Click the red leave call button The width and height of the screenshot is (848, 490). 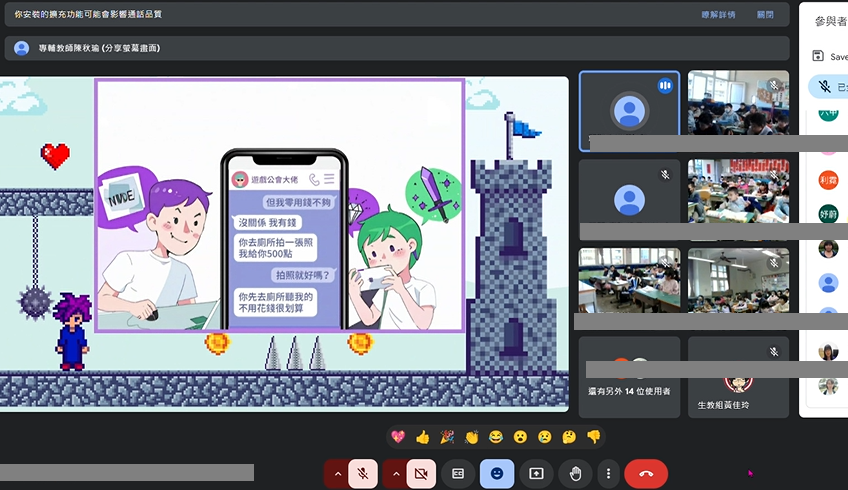pyautogui.click(x=645, y=473)
